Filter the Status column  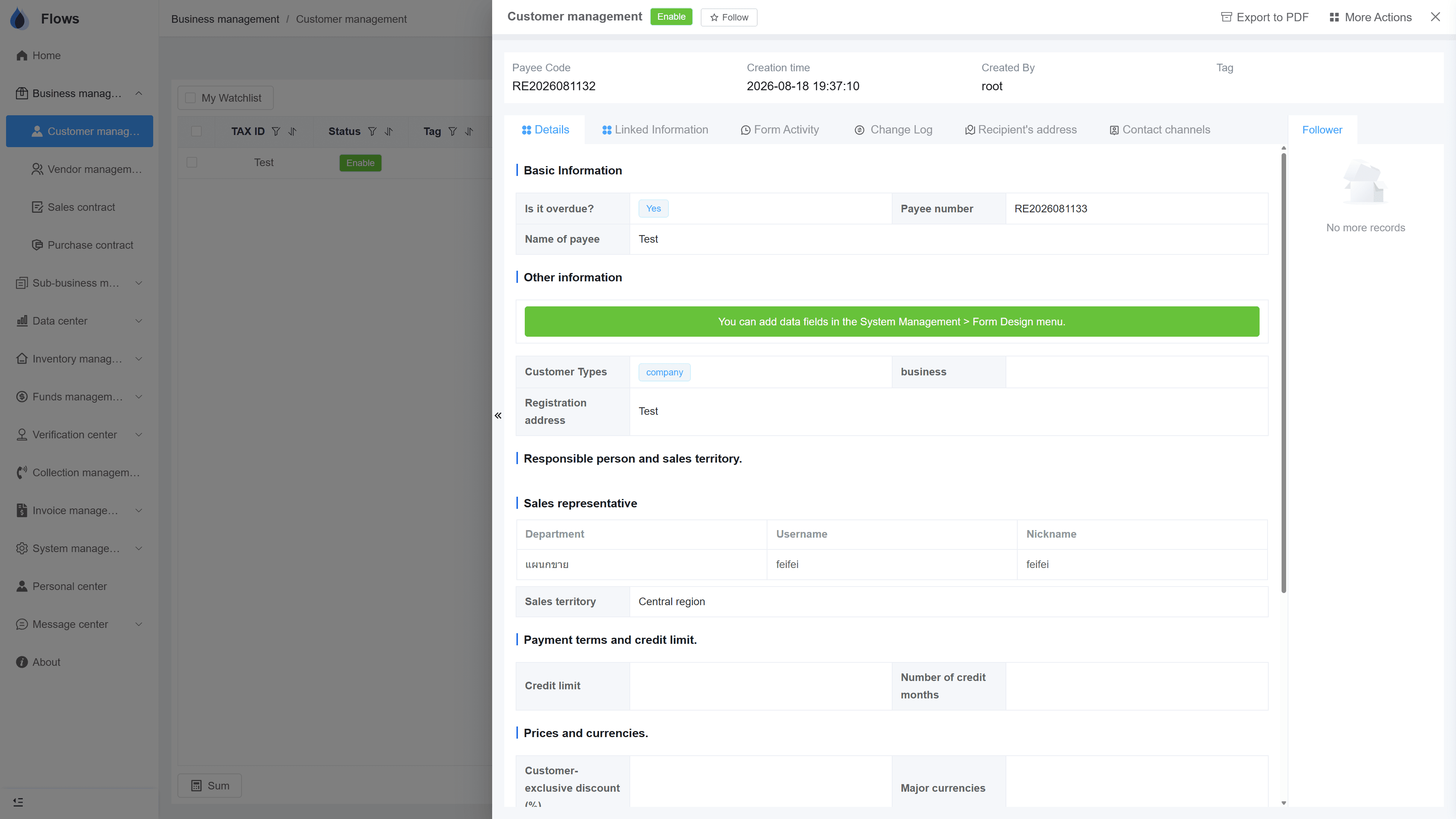(x=372, y=131)
